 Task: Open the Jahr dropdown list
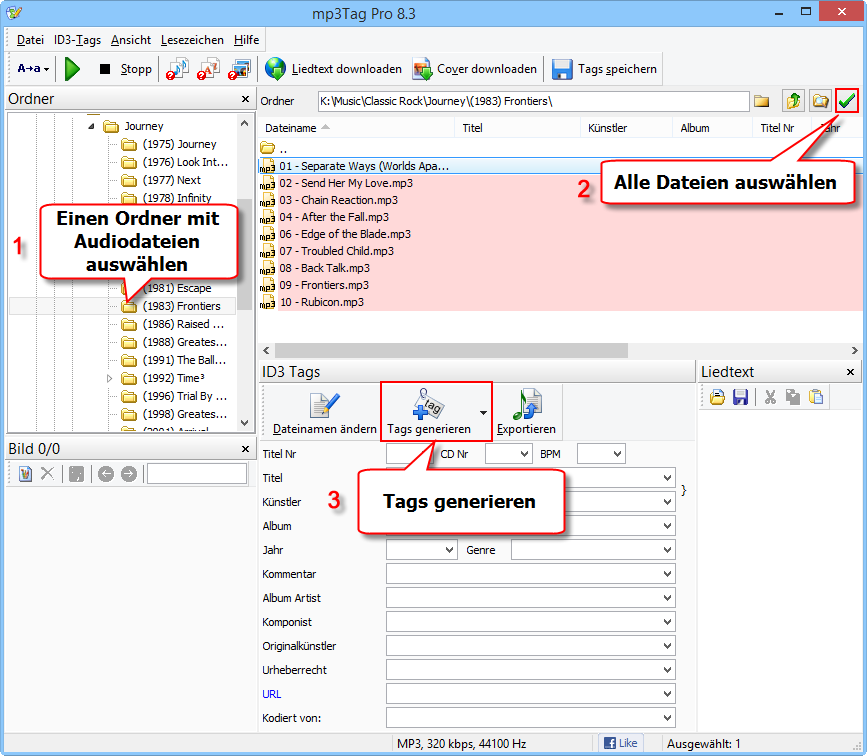(449, 550)
